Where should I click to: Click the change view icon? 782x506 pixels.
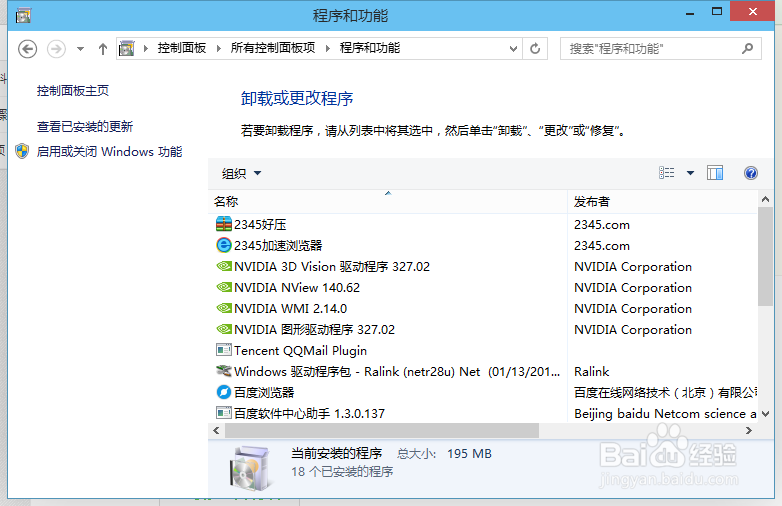click(x=666, y=173)
